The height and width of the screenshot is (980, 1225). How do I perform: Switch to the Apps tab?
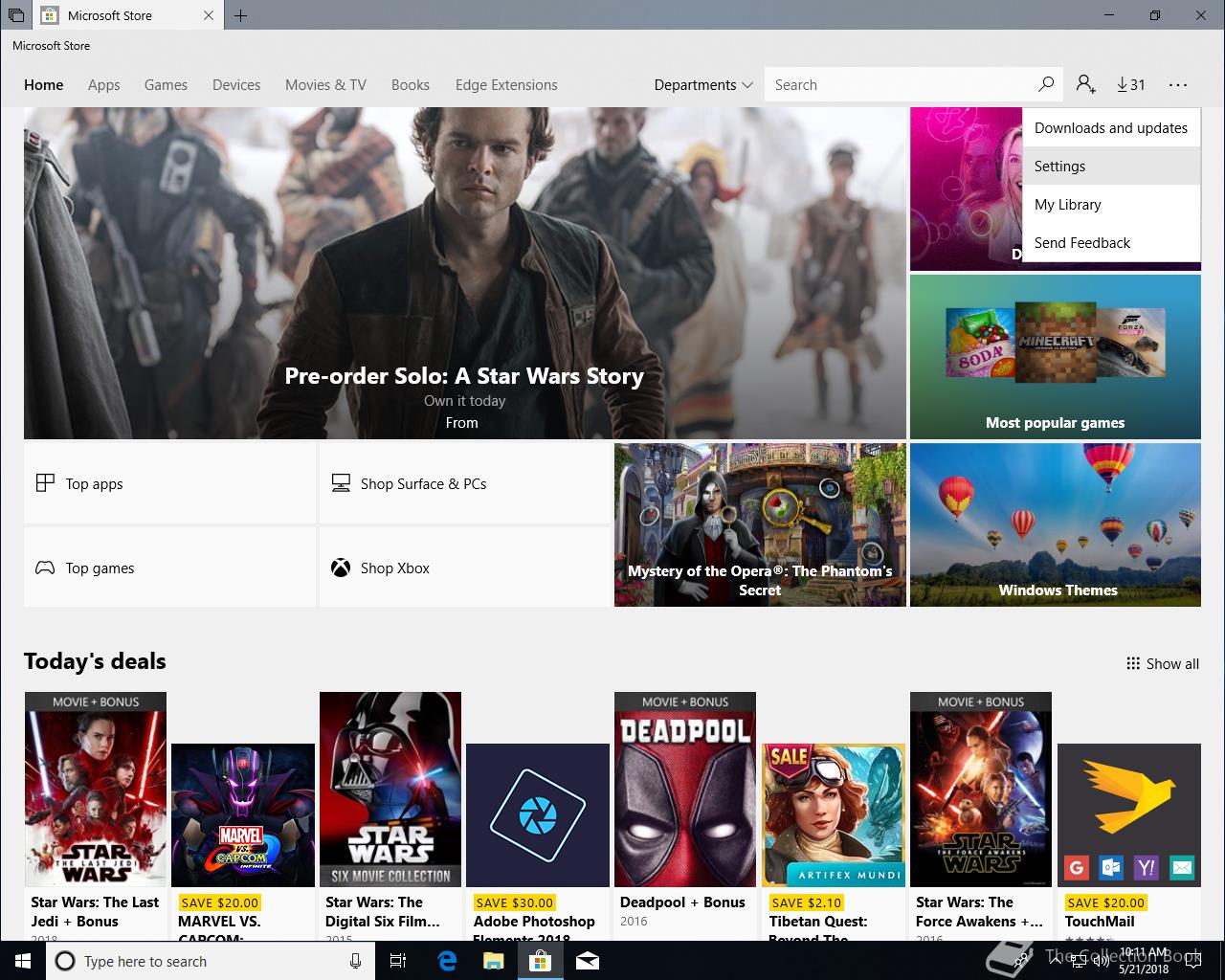[x=103, y=84]
